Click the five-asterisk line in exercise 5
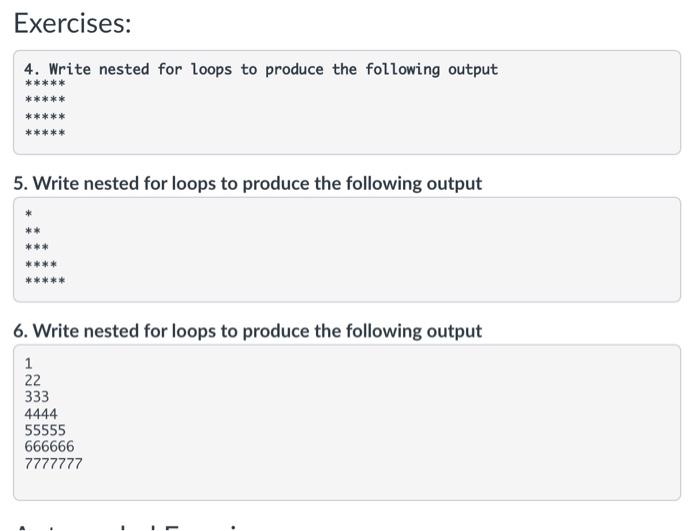The image size is (700, 531). click(x=45, y=281)
